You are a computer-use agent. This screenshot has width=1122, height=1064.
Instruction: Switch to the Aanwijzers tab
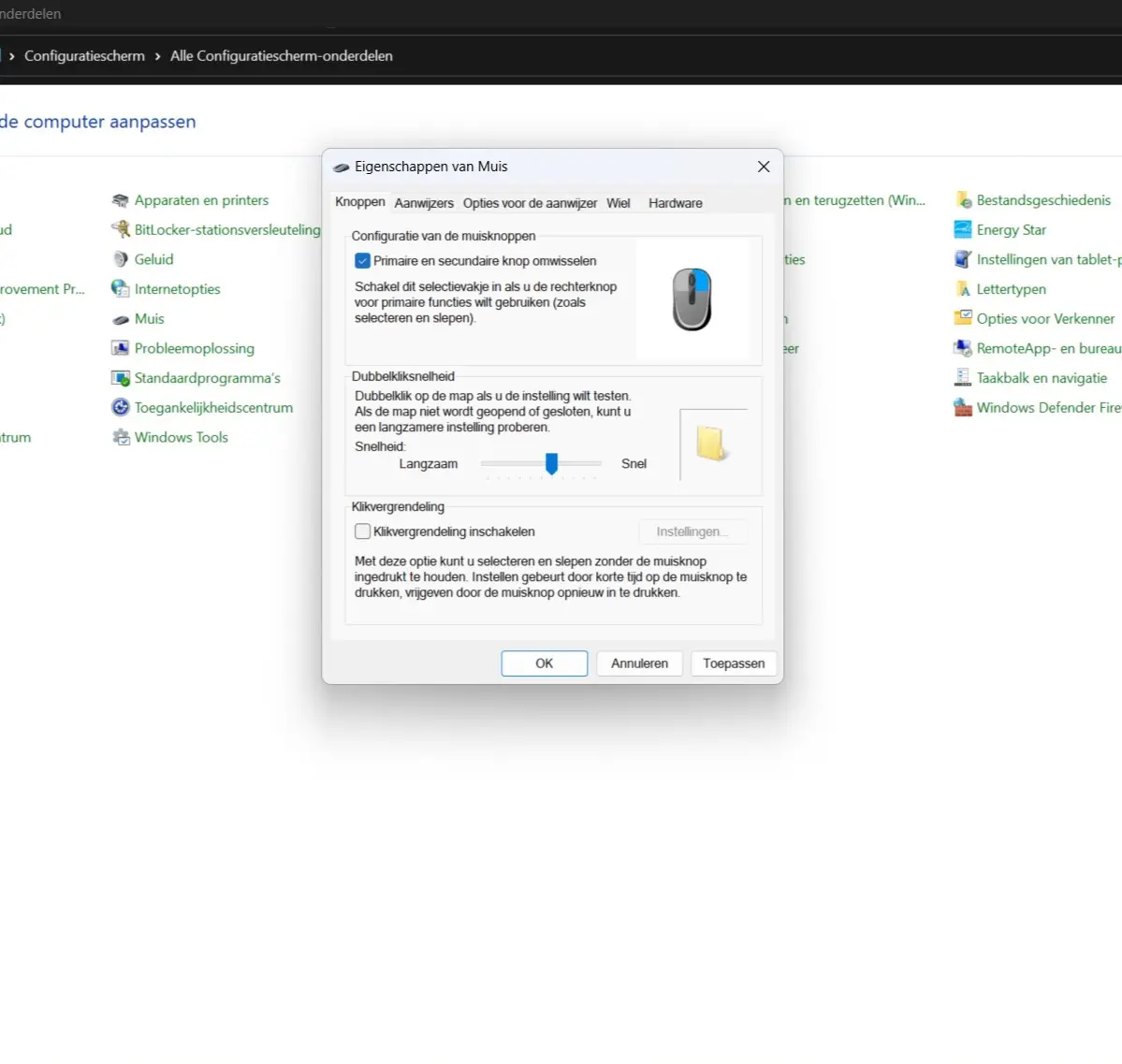pos(424,203)
